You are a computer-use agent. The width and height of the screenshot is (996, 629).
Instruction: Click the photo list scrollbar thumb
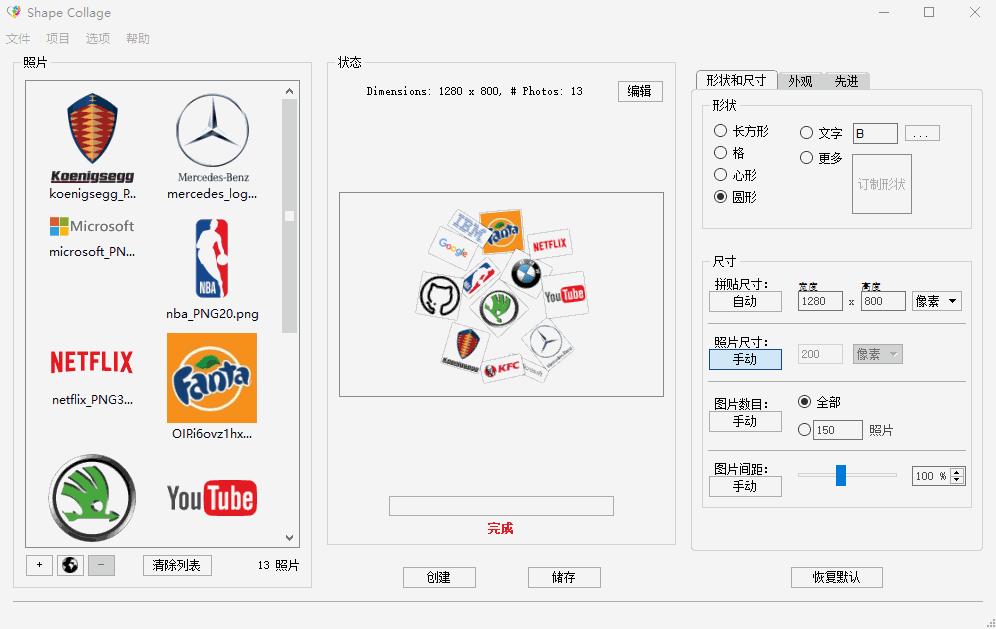click(290, 215)
